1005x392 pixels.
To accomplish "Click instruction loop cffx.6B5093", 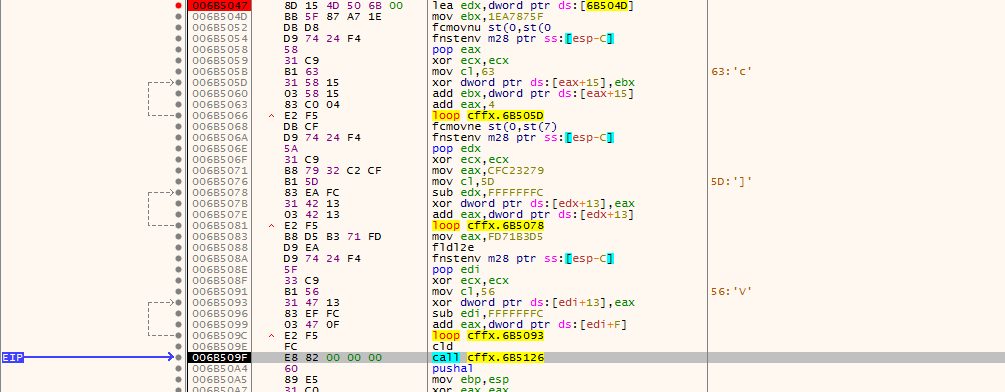I will coord(488,336).
